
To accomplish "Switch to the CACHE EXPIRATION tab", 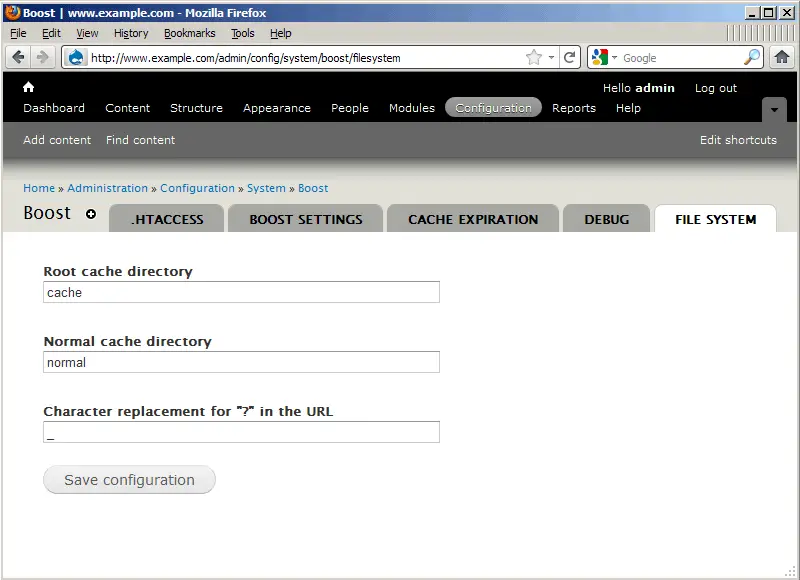I will [473, 219].
